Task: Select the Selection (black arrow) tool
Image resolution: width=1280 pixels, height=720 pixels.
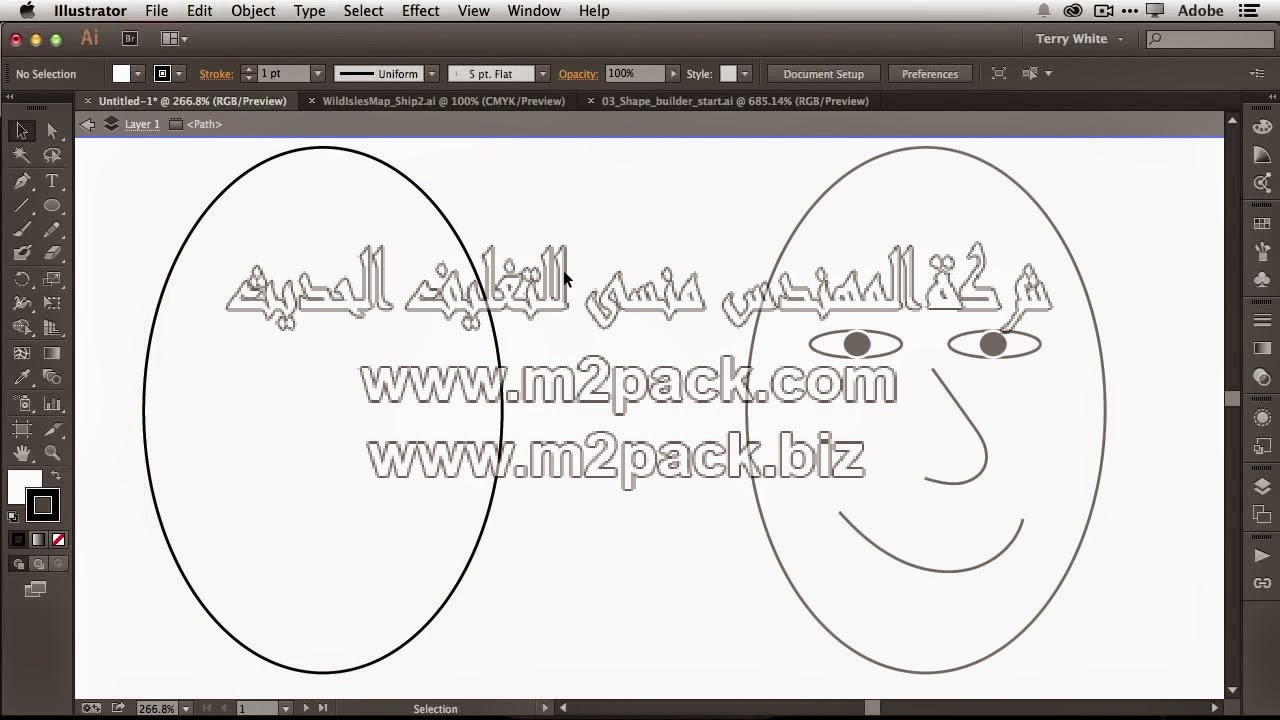Action: point(22,131)
